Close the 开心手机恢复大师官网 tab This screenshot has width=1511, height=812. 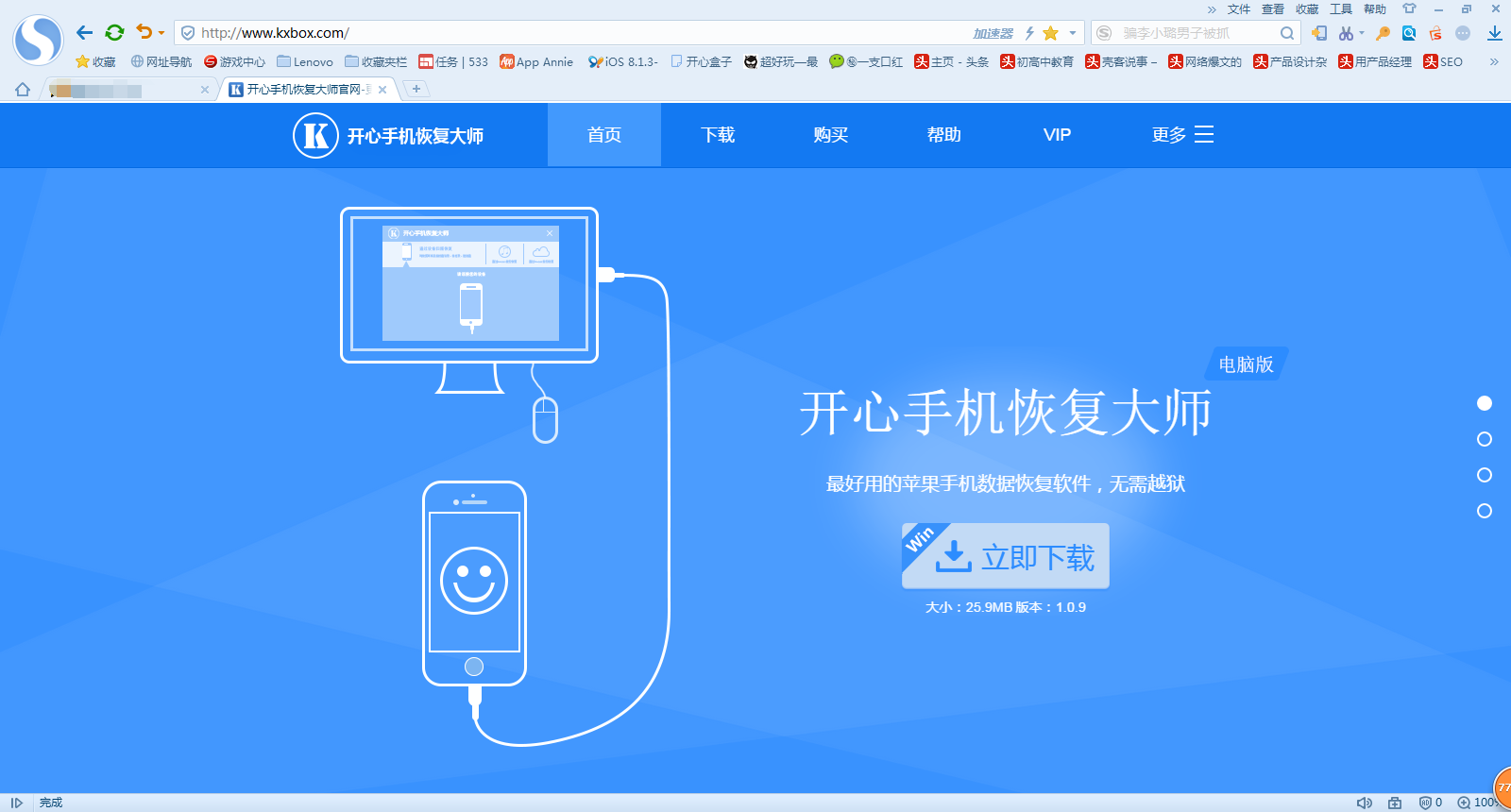(x=382, y=90)
